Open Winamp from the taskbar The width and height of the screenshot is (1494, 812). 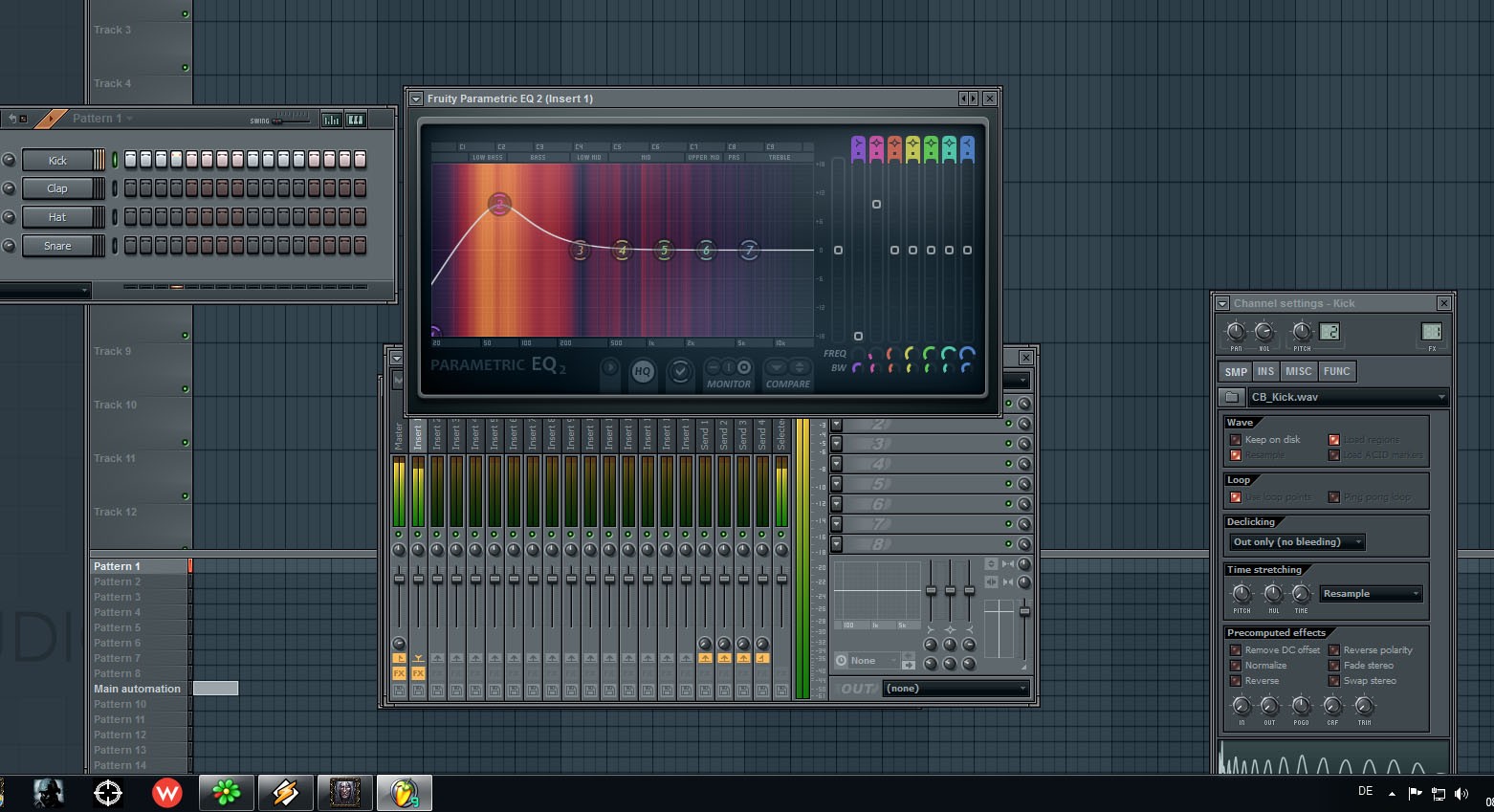[x=285, y=793]
